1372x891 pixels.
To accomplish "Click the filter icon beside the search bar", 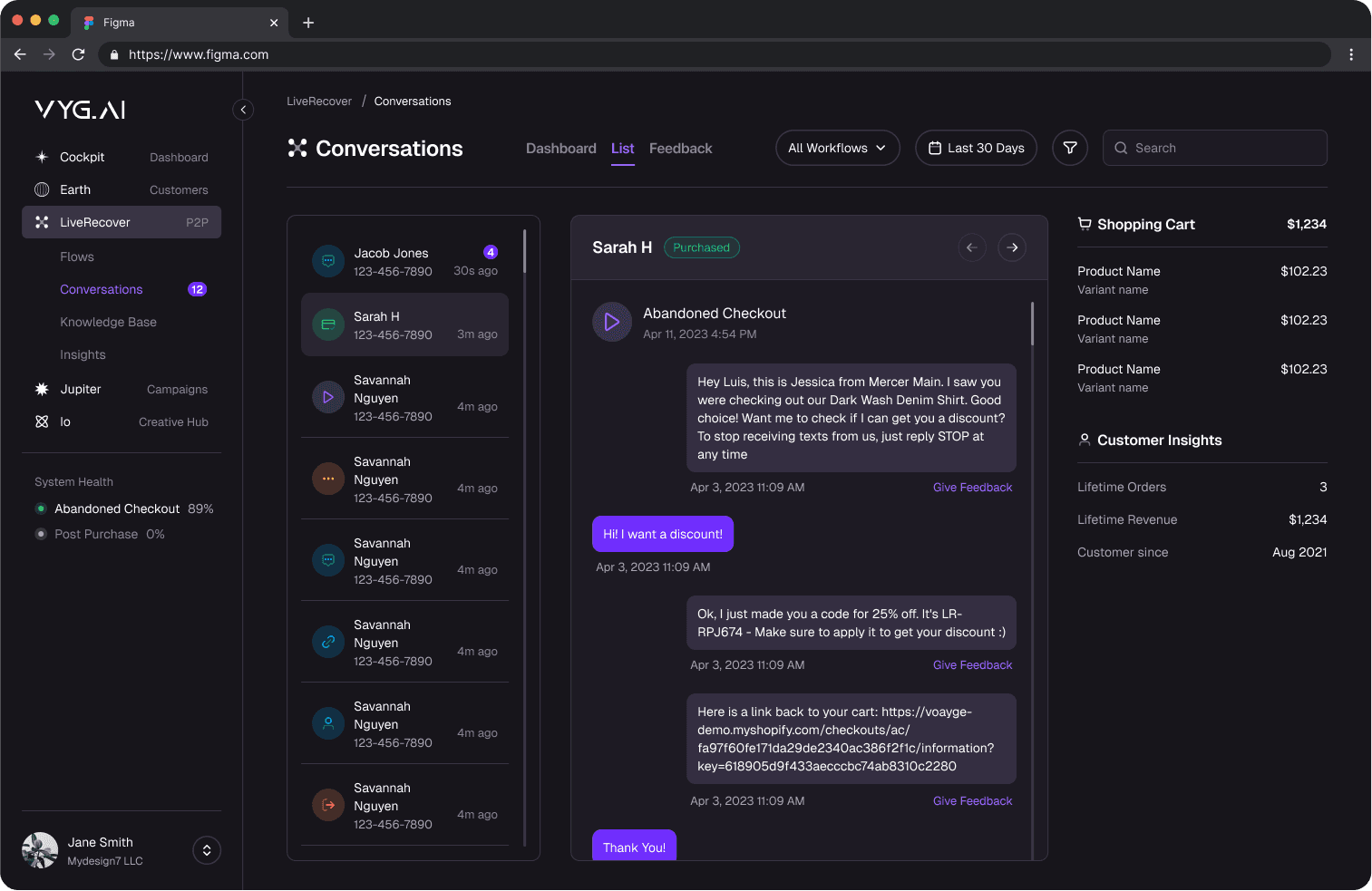I will point(1069,148).
